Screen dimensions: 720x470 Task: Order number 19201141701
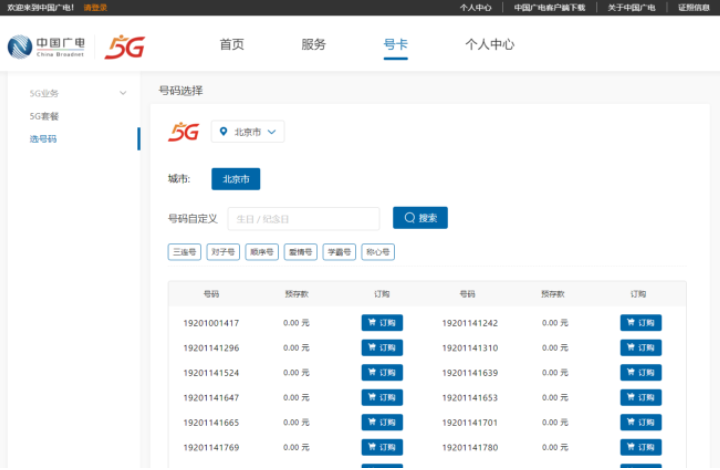click(x=641, y=422)
